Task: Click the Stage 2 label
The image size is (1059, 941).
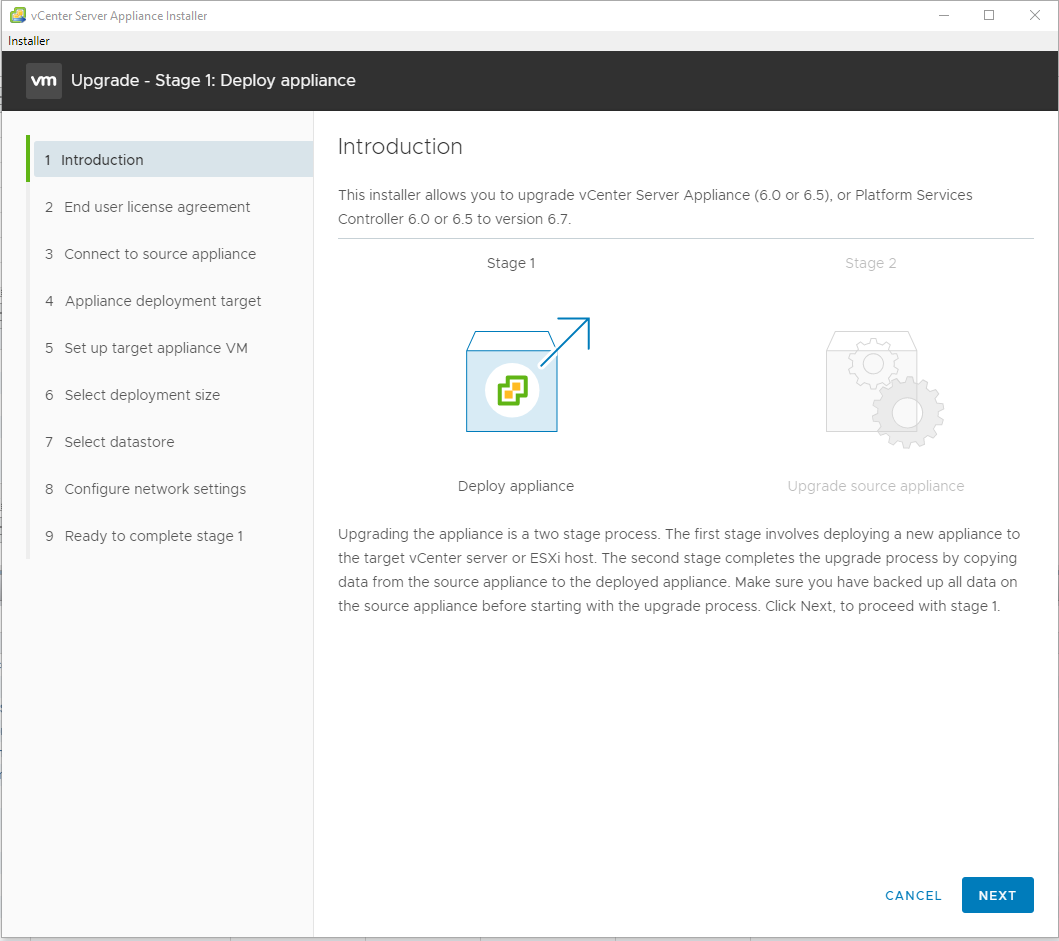Action: click(870, 263)
